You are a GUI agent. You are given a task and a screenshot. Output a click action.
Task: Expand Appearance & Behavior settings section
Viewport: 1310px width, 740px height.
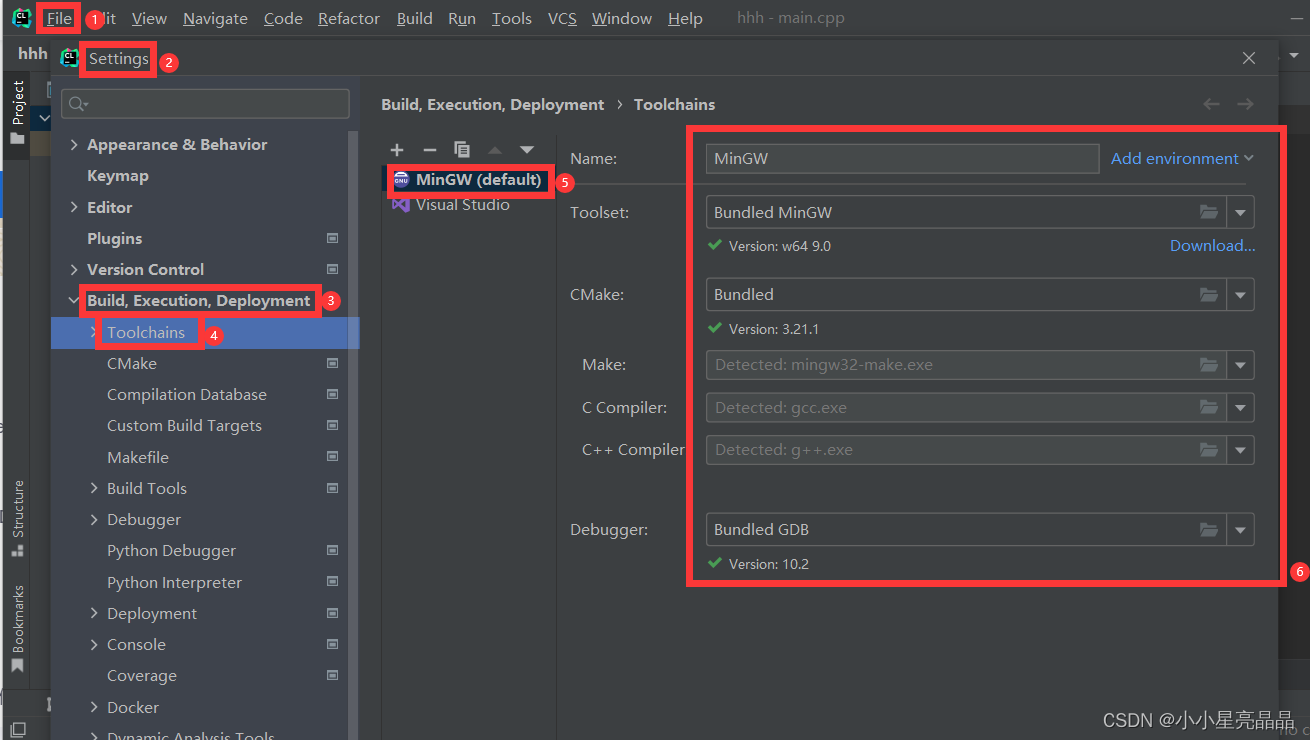(74, 145)
